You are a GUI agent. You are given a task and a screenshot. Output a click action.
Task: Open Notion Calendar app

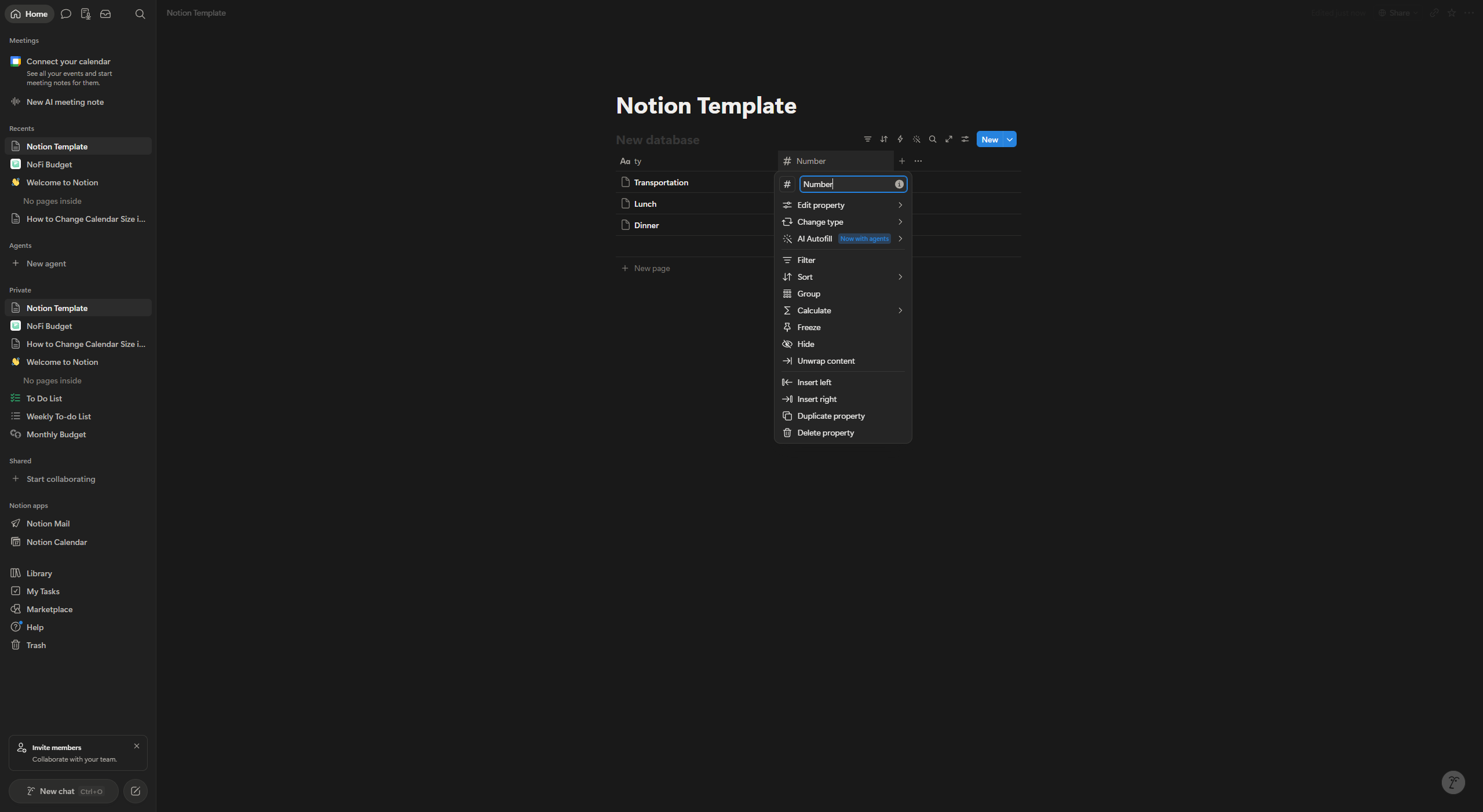point(78,542)
